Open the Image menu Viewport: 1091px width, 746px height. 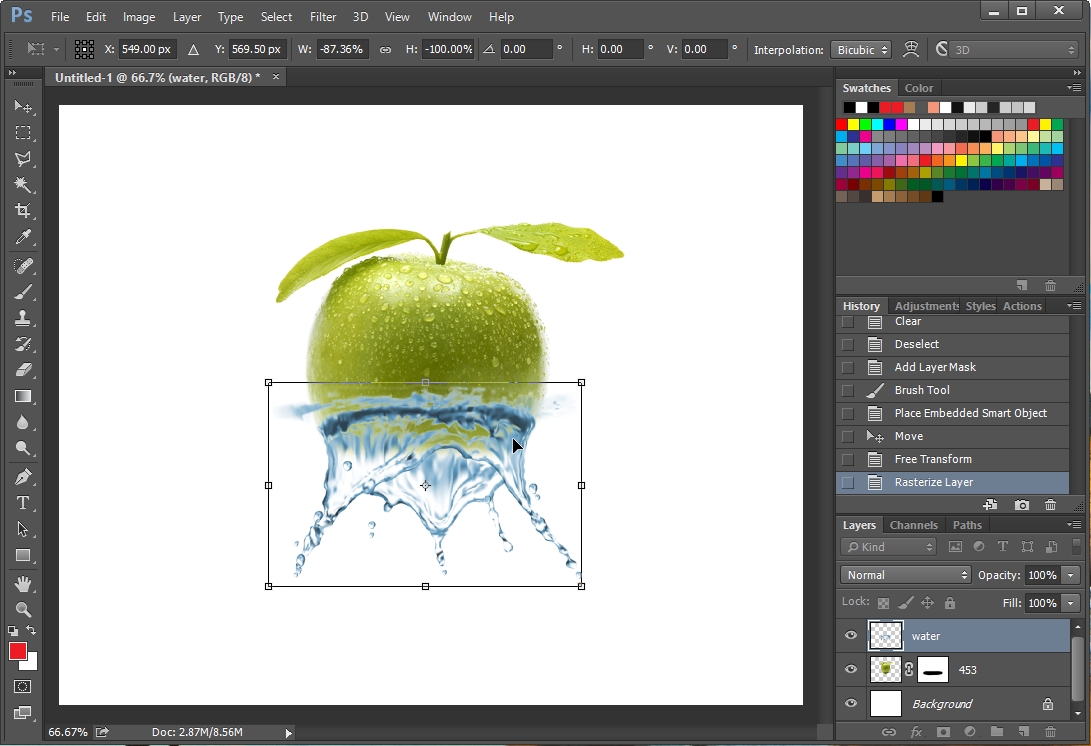[x=138, y=17]
